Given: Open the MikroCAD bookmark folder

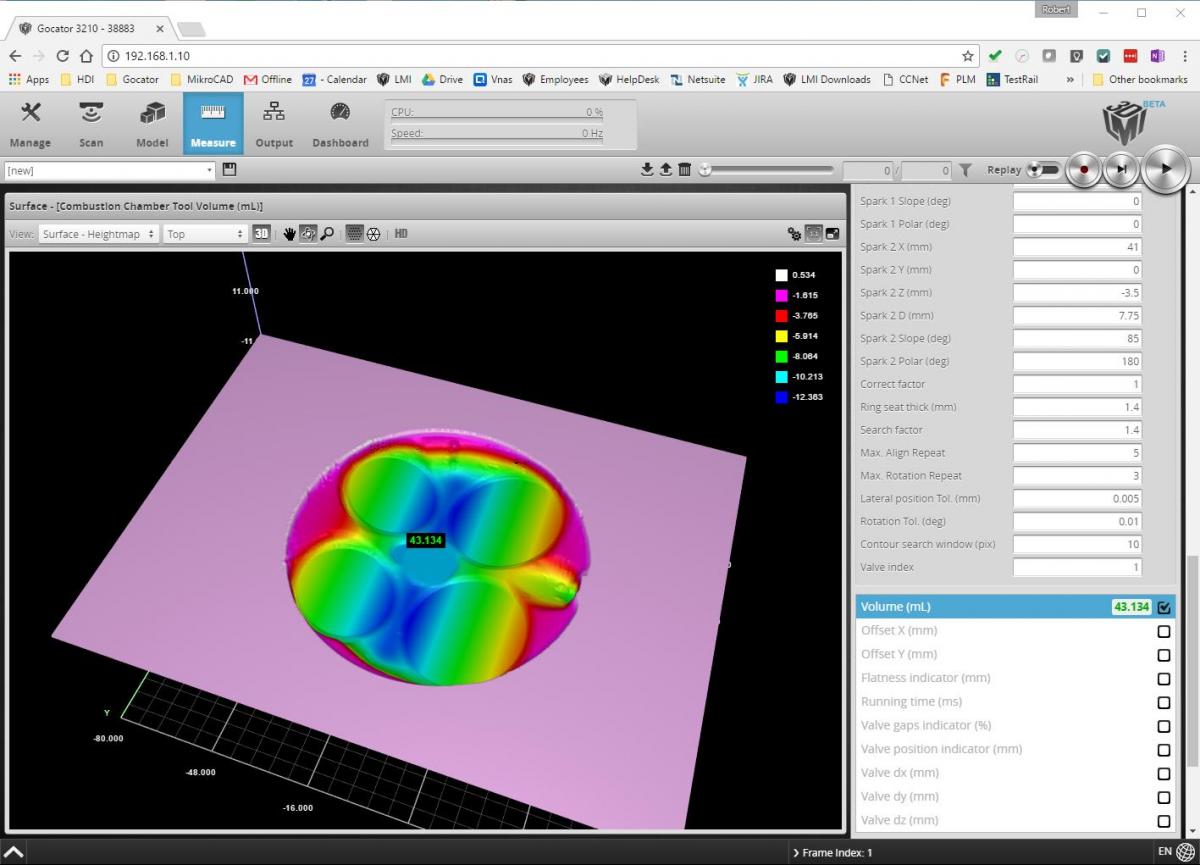Looking at the screenshot, I should (201, 79).
